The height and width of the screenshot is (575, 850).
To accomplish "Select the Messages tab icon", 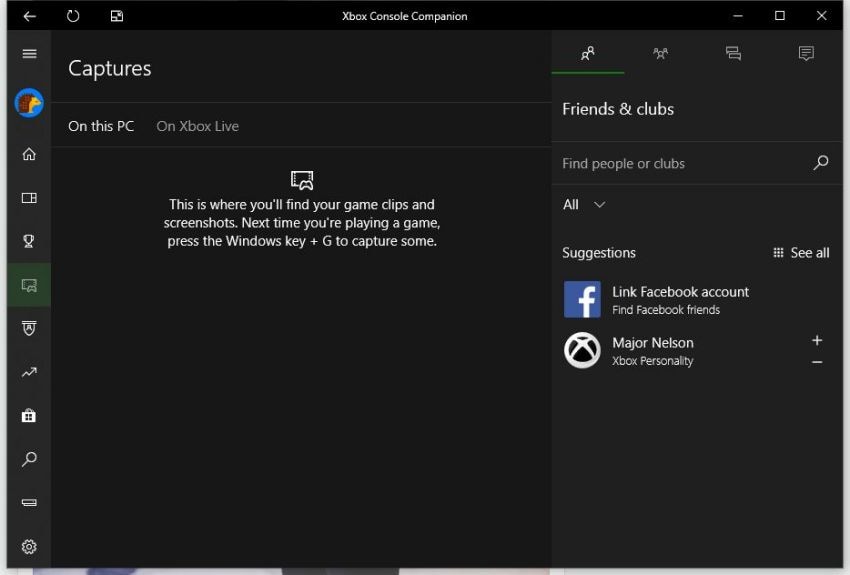I will (x=733, y=53).
